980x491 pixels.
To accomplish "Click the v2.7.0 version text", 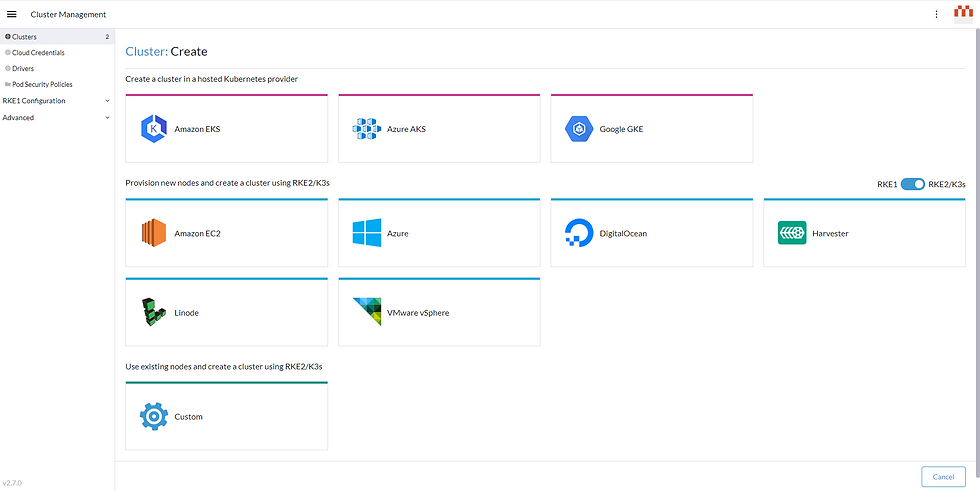I will (12, 483).
